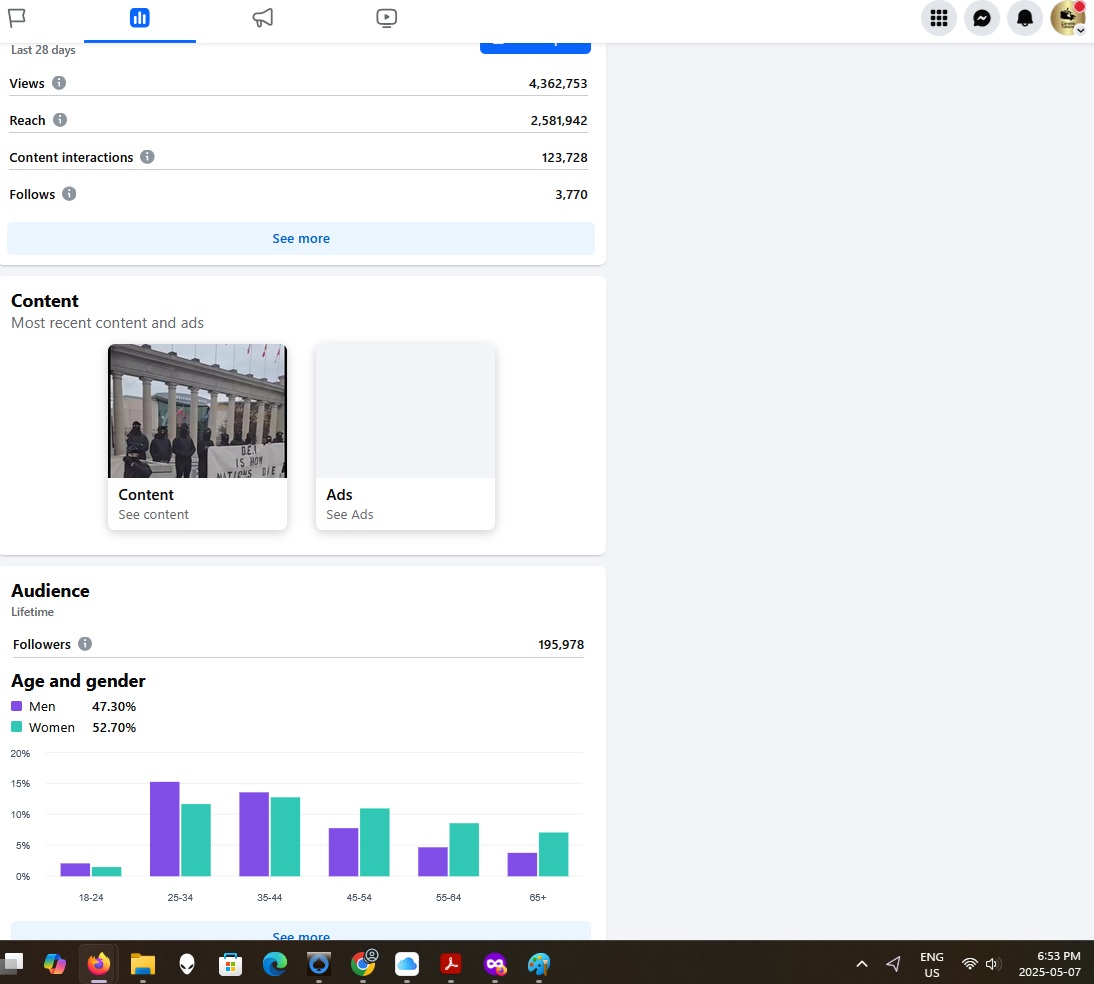Viewport: 1094px width, 984px height.
Task: Click the purple Men bar for 25-34
Action: pos(165,829)
